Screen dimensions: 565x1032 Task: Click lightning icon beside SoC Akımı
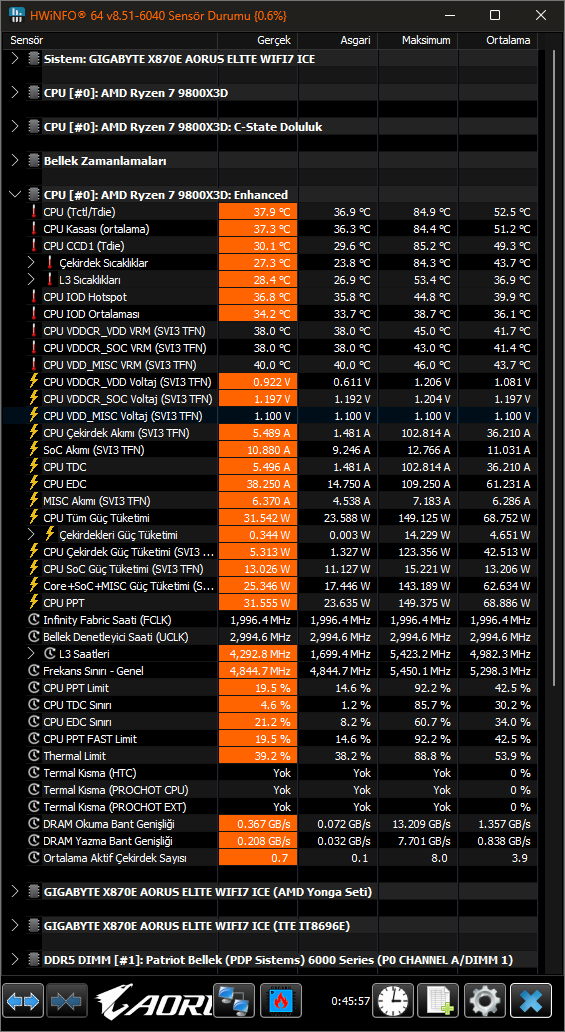point(34,450)
